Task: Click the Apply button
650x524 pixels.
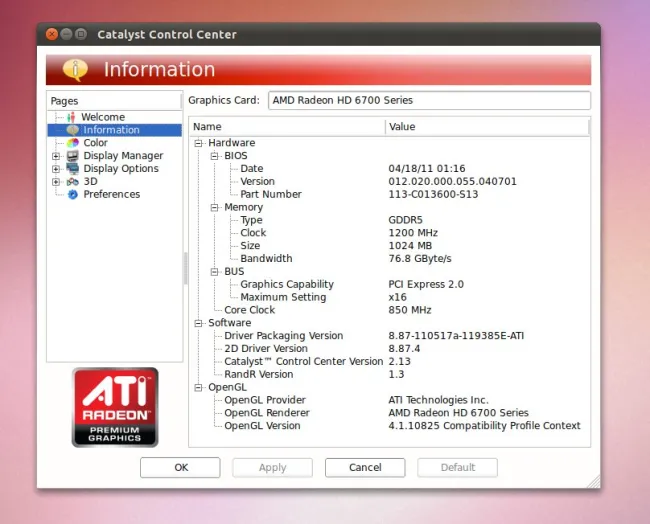Action: [272, 468]
